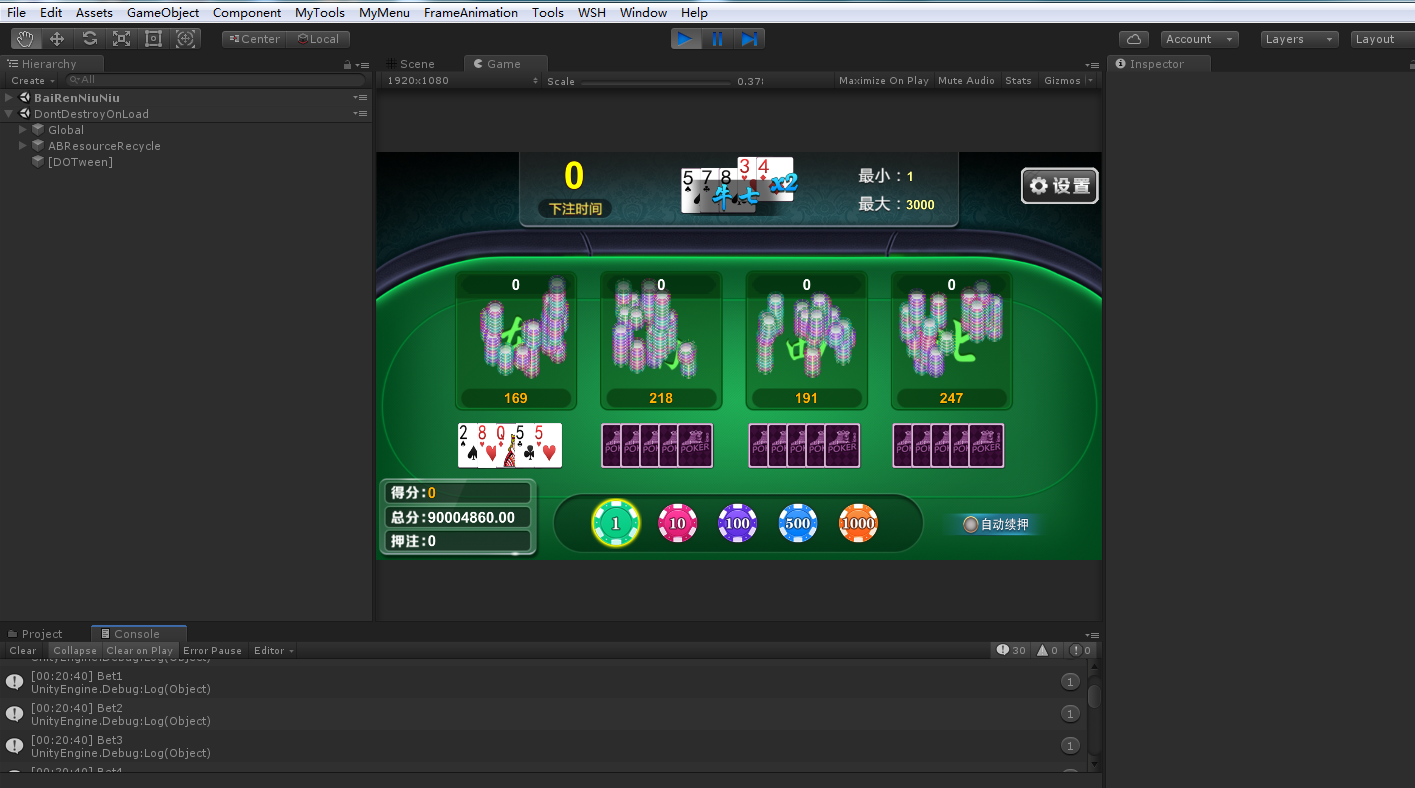Click the Play button
This screenshot has height=788, width=1415.
coord(685,39)
